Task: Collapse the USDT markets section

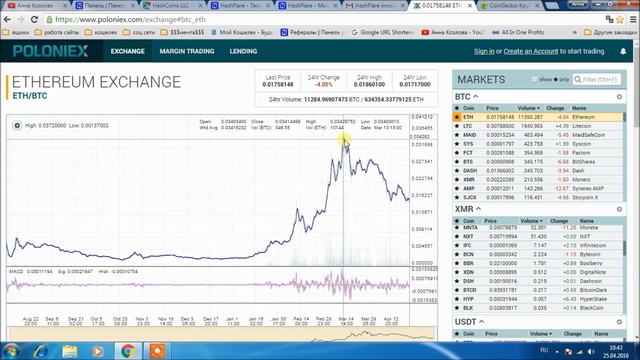Action: 482,322
